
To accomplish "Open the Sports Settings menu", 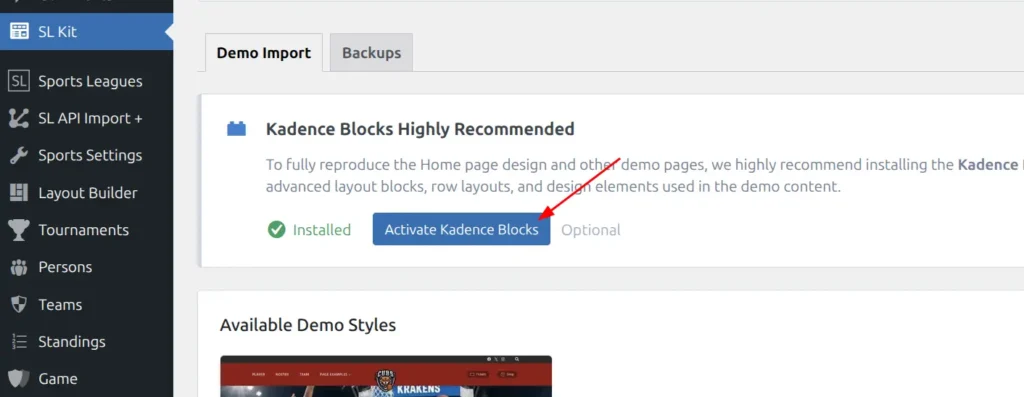I will click(x=87, y=155).
